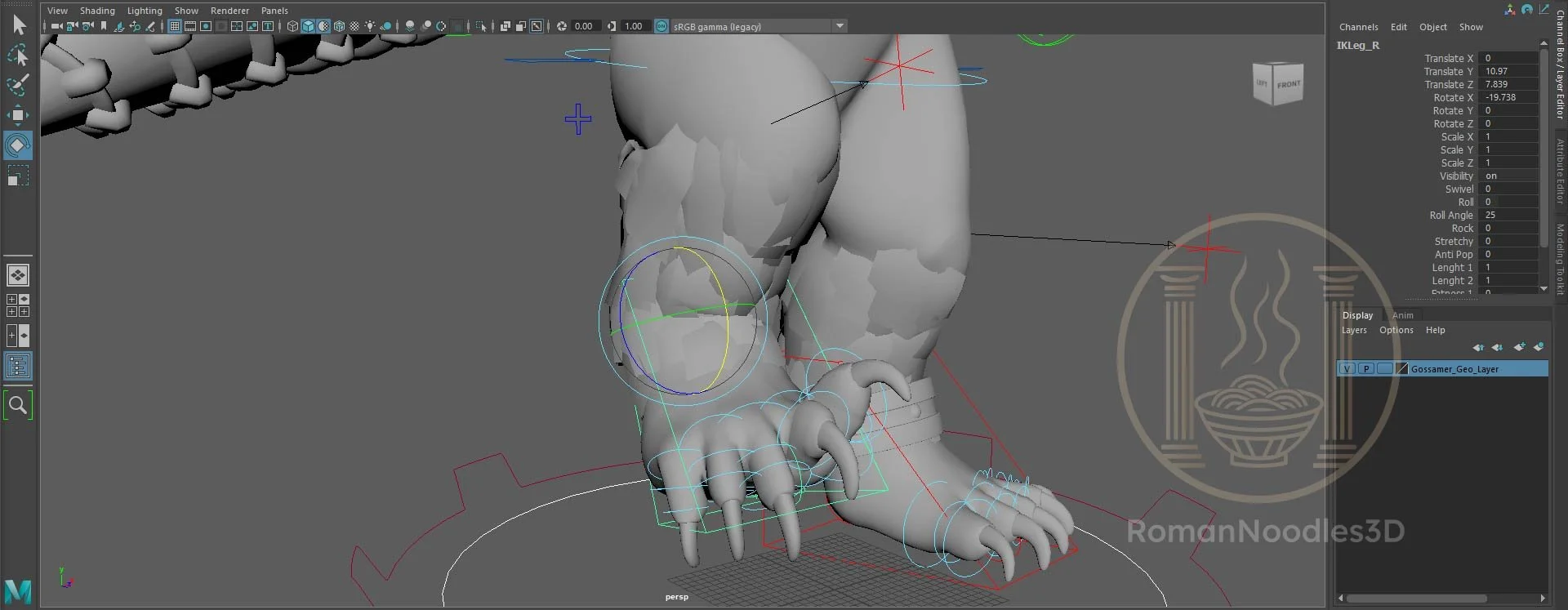Toggle playback P of Gossamer_Geo_Layer
The height and width of the screenshot is (610, 1568).
click(1365, 369)
